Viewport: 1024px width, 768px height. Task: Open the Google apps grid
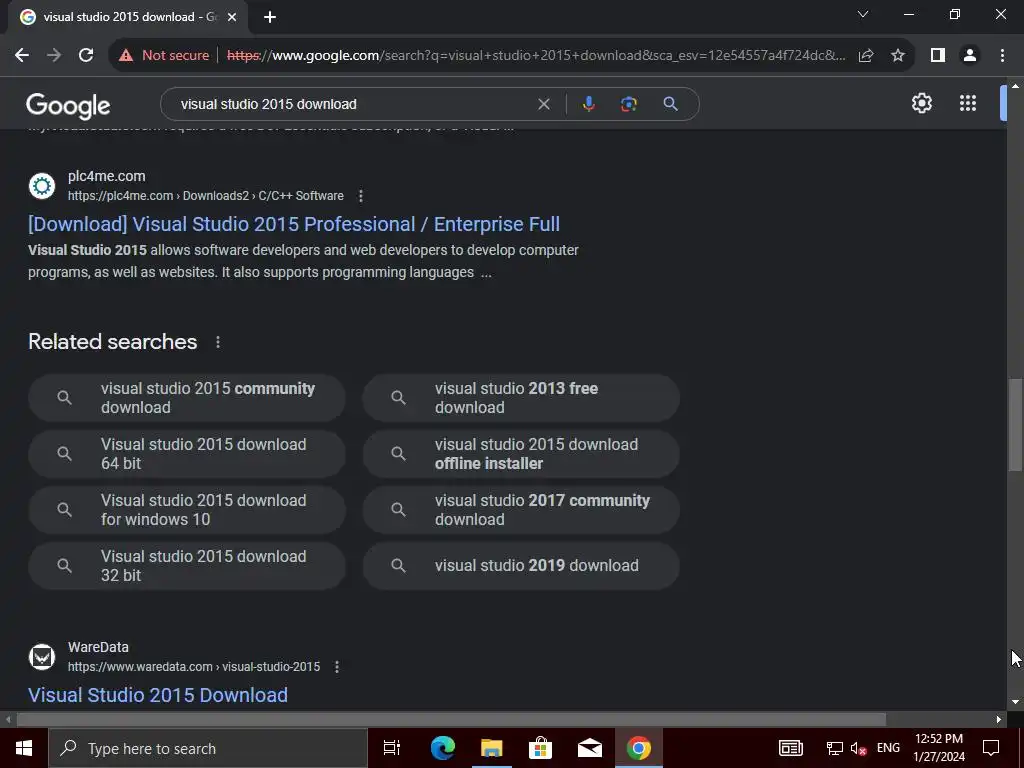click(x=968, y=103)
